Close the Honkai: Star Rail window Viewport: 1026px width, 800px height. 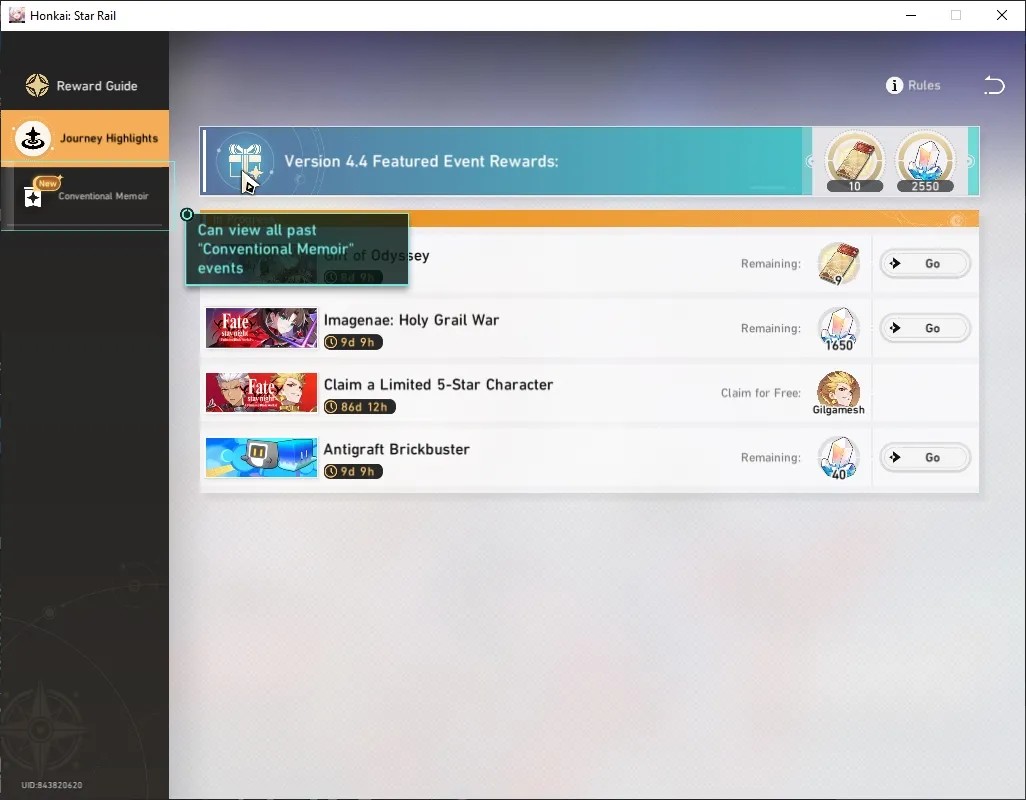coord(1002,15)
